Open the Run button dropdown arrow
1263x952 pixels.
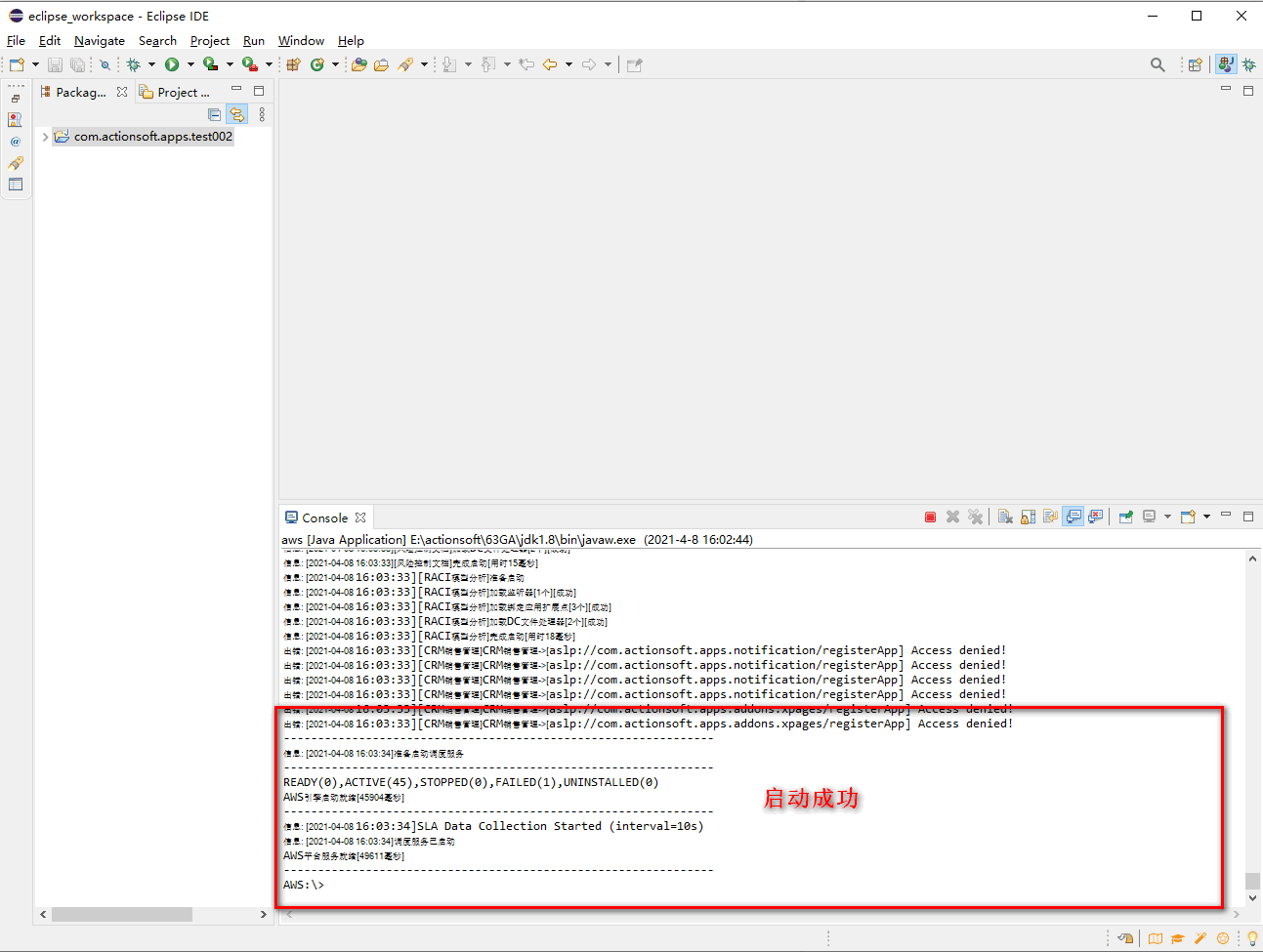(x=190, y=65)
